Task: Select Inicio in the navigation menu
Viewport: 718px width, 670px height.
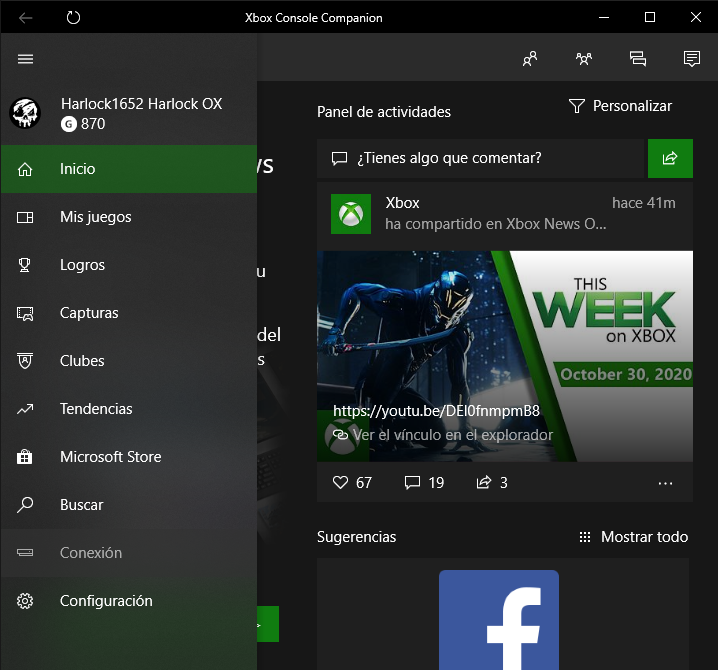Action: click(x=129, y=169)
